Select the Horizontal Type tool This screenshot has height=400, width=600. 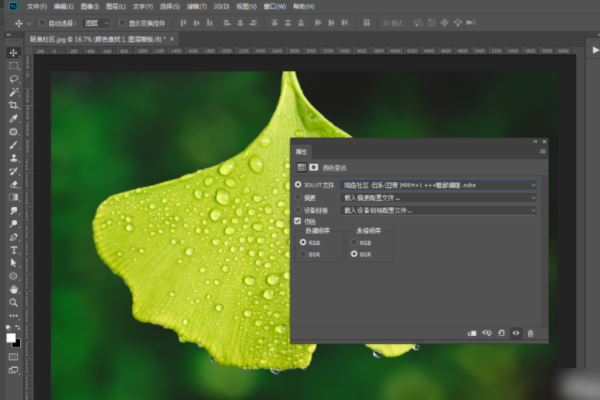14,250
